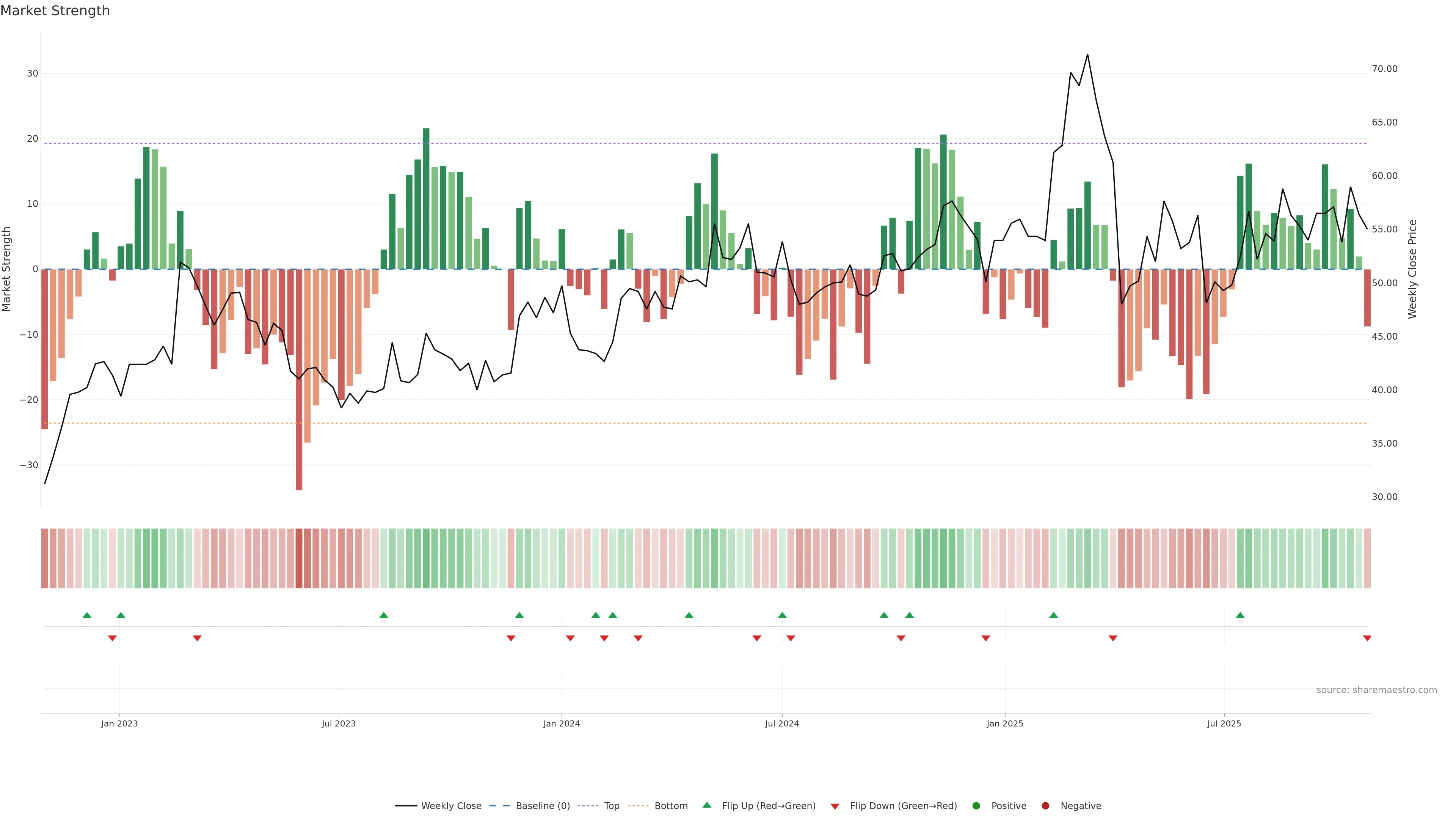
Task: Click the Jan 2024 x-axis label
Action: pos(561,723)
